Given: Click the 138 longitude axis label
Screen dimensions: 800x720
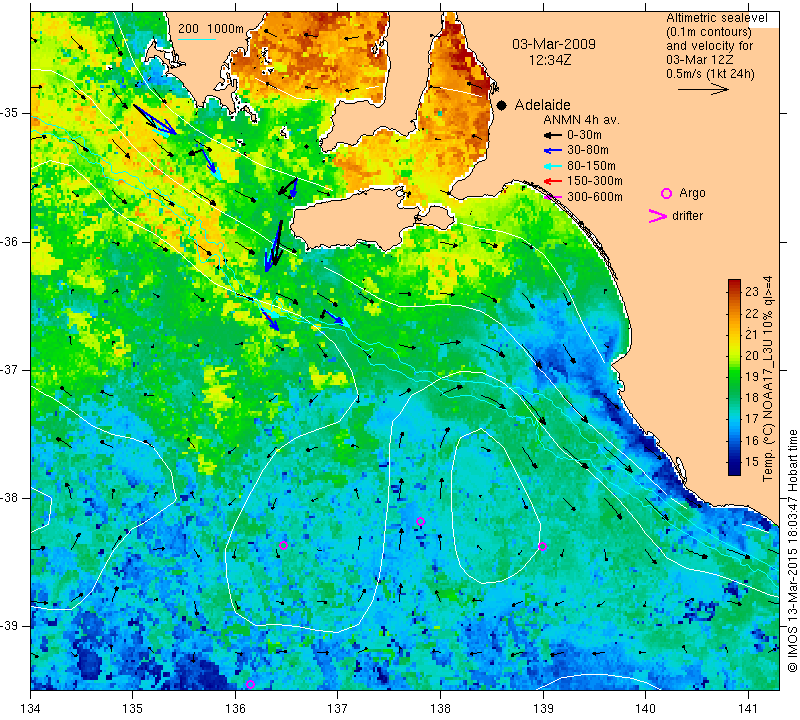Looking at the screenshot, I should [x=440, y=709].
